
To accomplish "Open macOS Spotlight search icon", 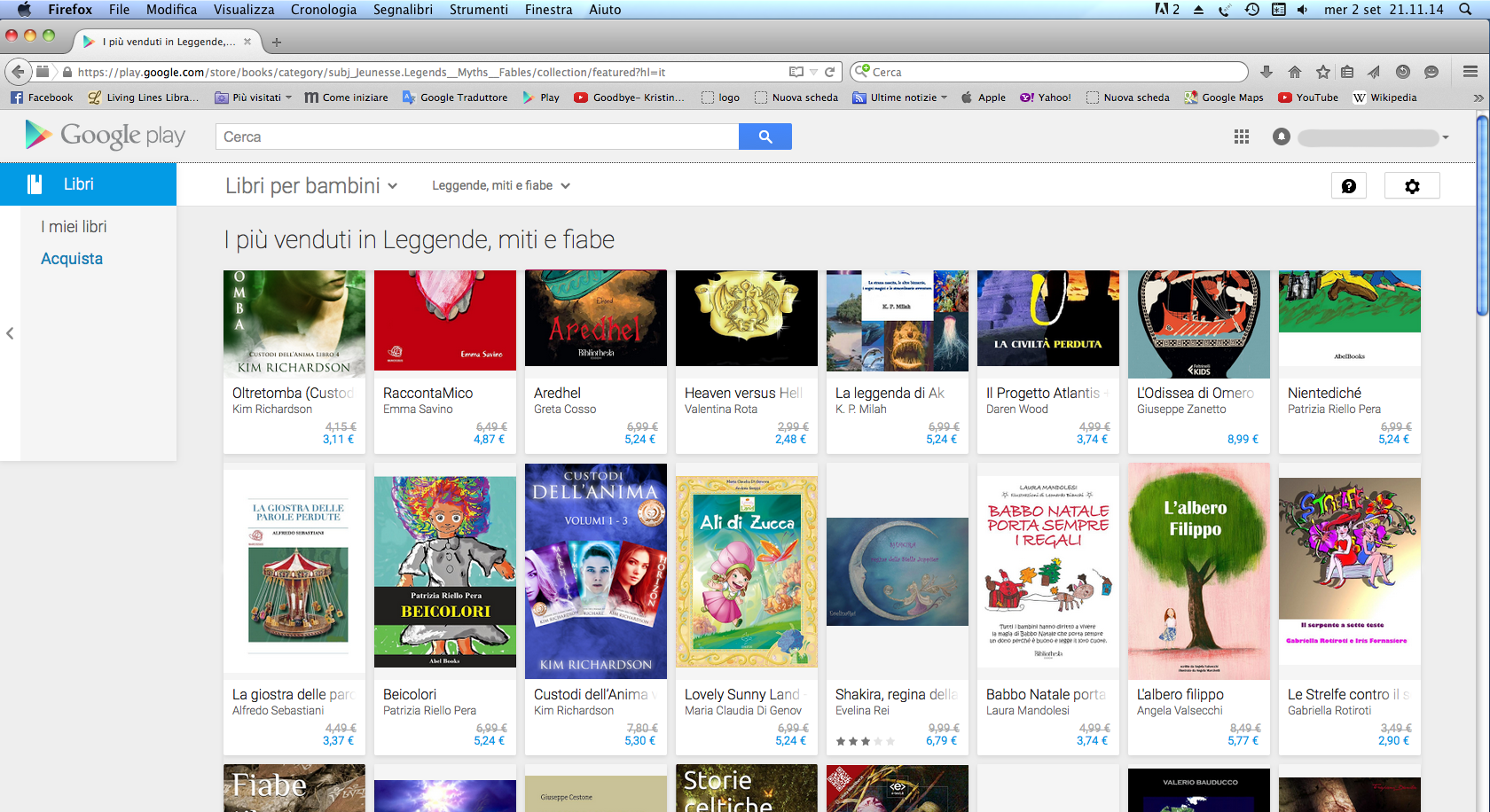I will [x=1465, y=10].
